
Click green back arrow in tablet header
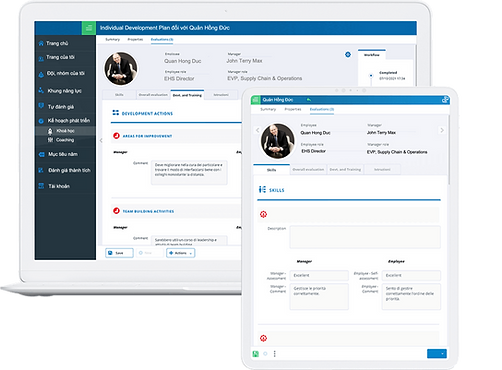point(309,99)
